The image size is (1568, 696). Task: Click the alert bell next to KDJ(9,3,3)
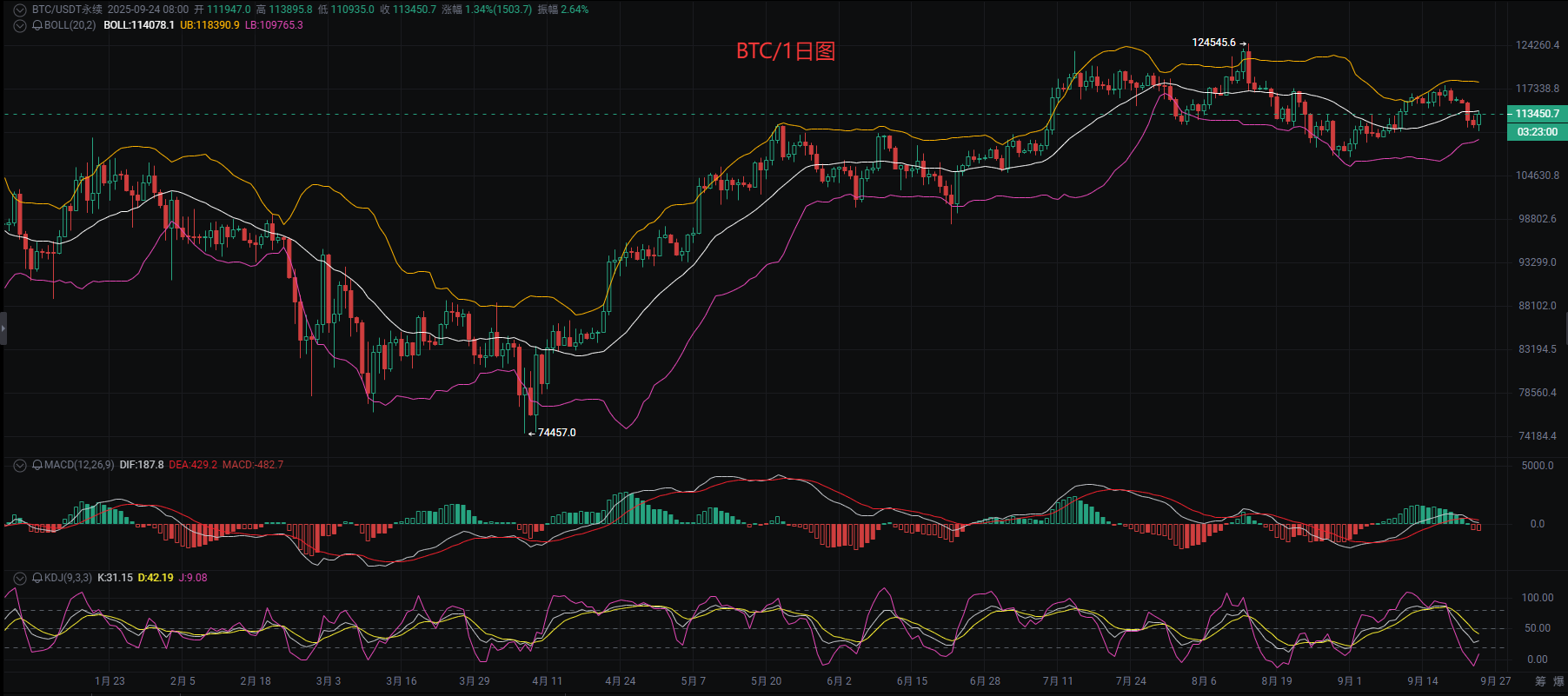(x=37, y=578)
